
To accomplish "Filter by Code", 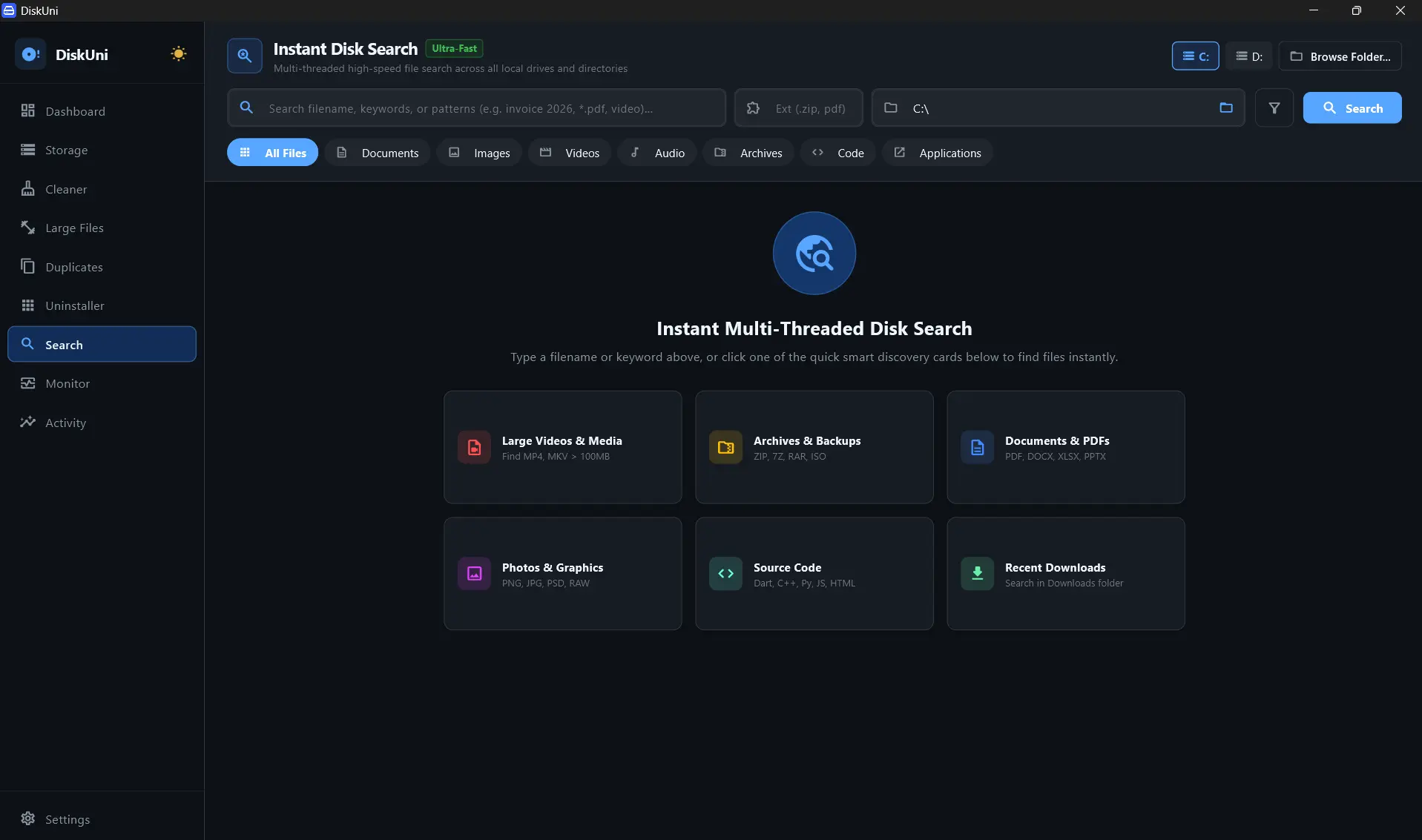I will pyautogui.click(x=837, y=153).
